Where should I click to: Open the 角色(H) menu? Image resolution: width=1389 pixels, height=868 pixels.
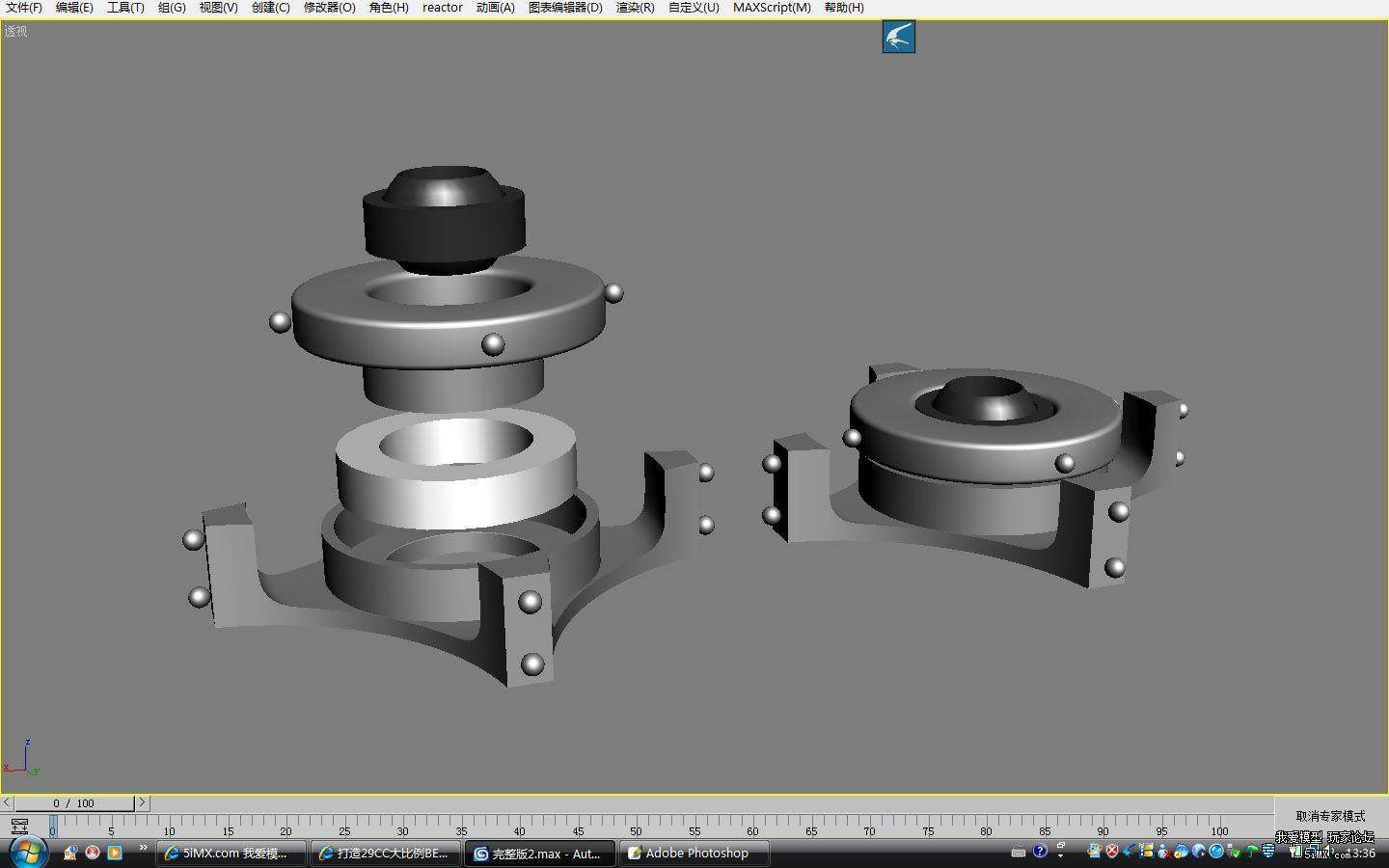389,8
